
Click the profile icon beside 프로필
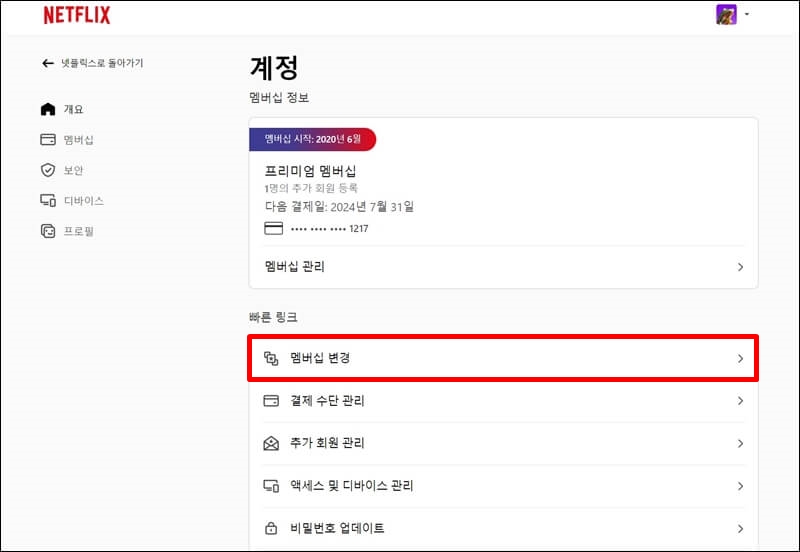pos(48,231)
